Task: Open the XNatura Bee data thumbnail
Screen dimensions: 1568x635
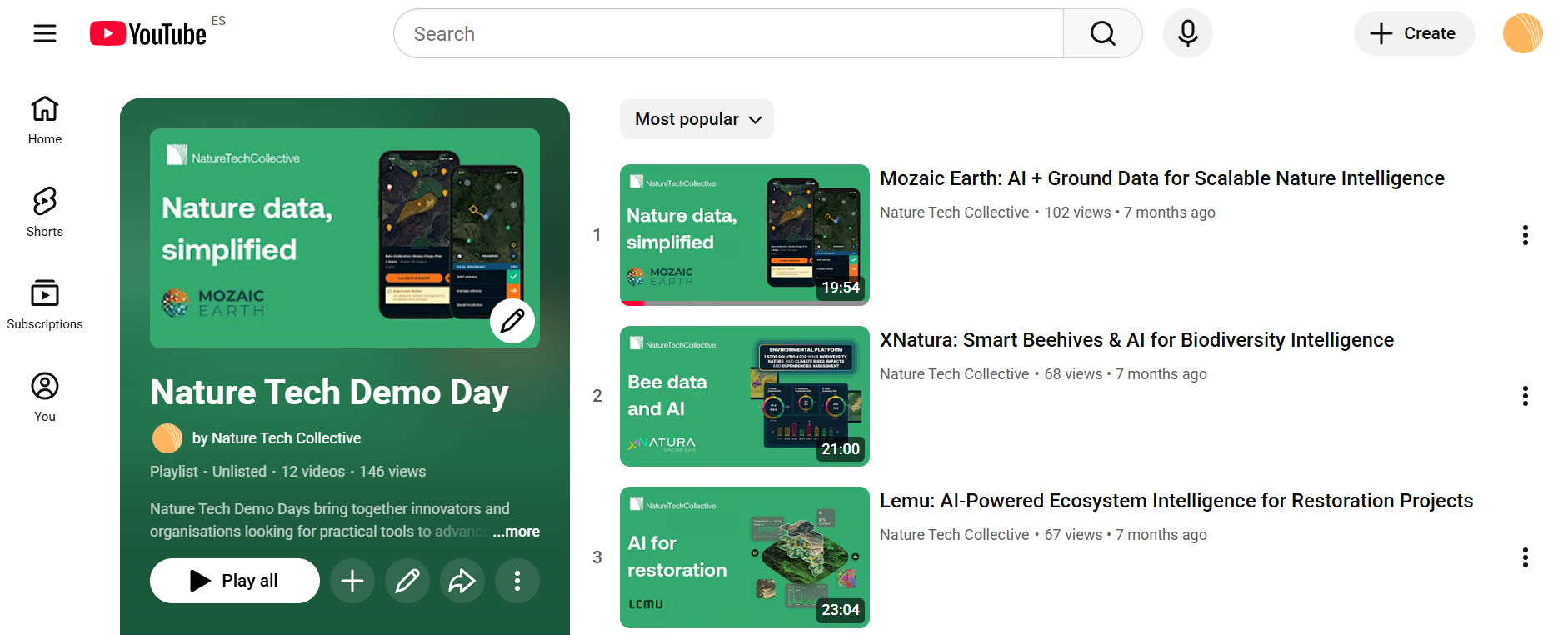Action: pos(745,396)
